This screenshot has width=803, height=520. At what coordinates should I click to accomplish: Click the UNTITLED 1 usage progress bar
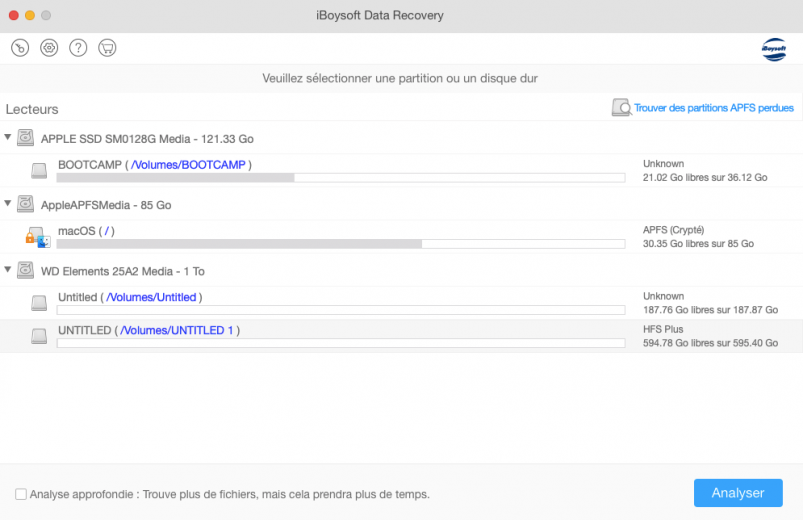click(341, 343)
